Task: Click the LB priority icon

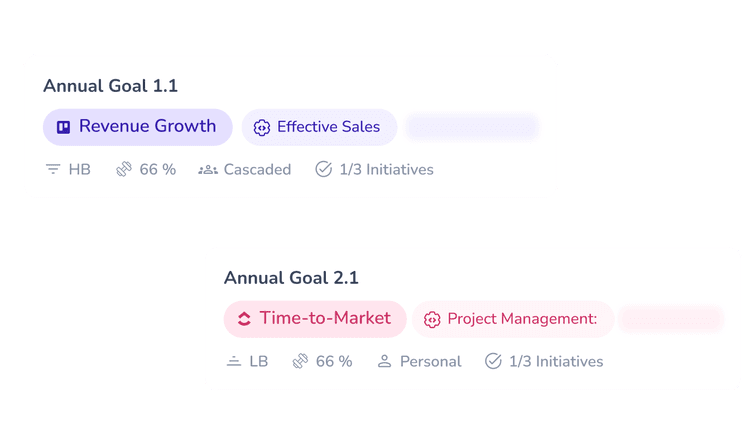Action: point(234,362)
